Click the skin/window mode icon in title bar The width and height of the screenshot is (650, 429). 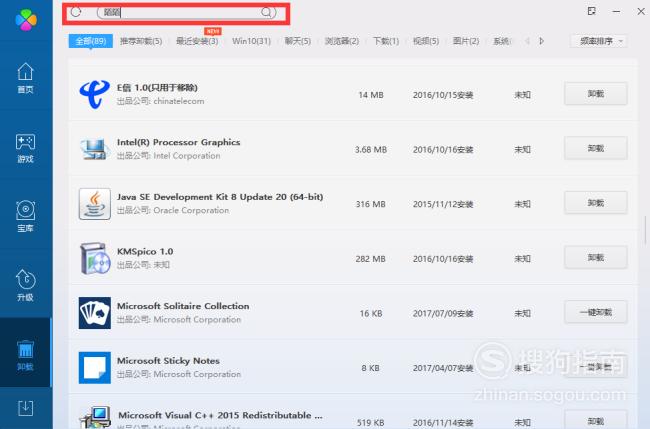point(592,11)
